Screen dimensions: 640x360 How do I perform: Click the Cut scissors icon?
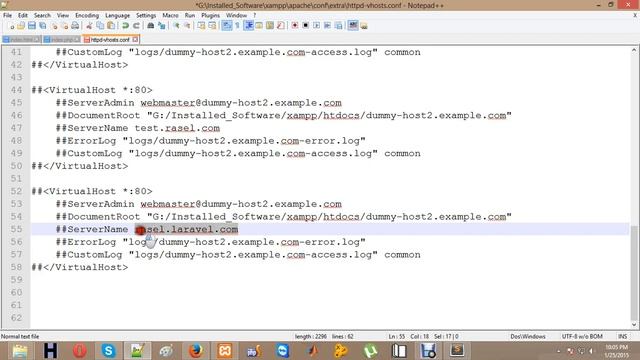coord(89,26)
